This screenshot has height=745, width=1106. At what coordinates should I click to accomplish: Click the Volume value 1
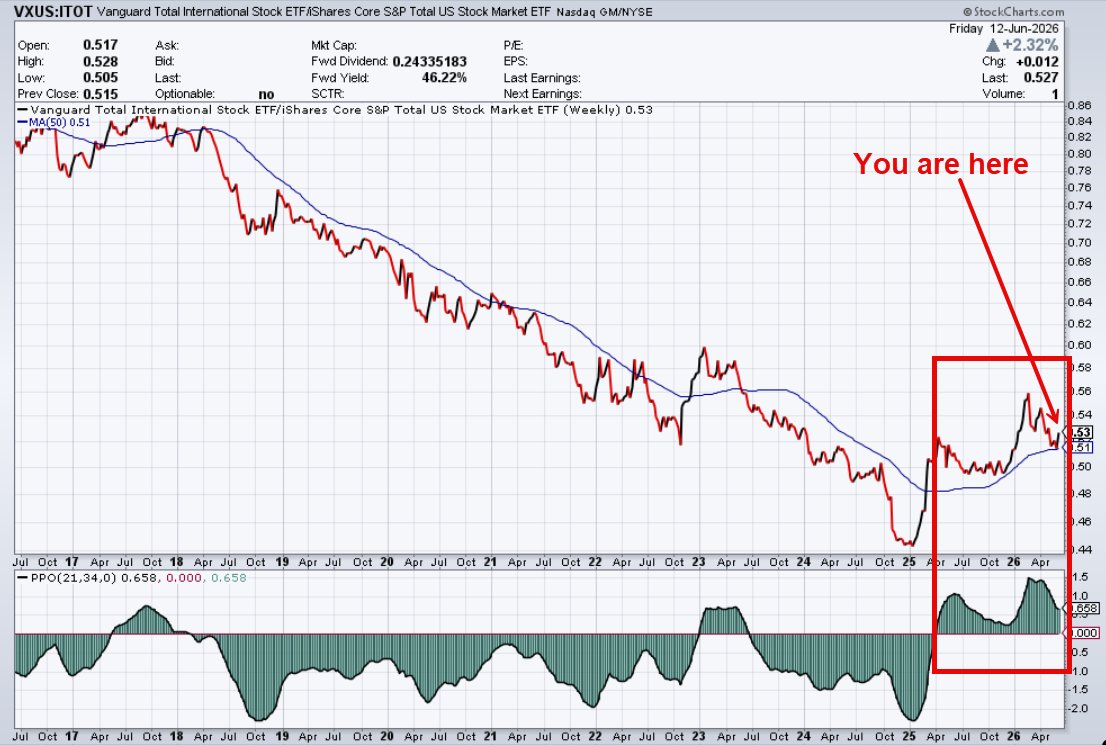coord(1055,94)
